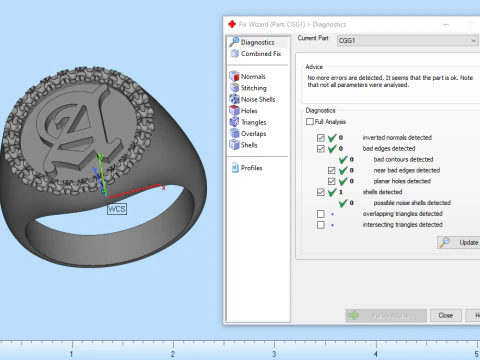Click 'No more errors are detected' advice text
The width and height of the screenshot is (480, 360).
345,78
